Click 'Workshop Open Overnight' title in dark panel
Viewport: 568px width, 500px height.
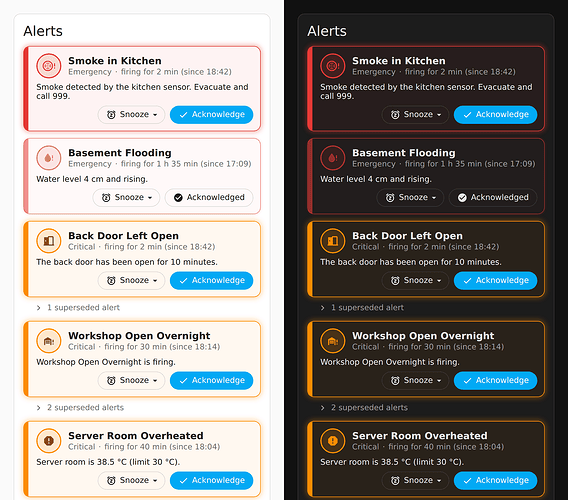click(423, 336)
